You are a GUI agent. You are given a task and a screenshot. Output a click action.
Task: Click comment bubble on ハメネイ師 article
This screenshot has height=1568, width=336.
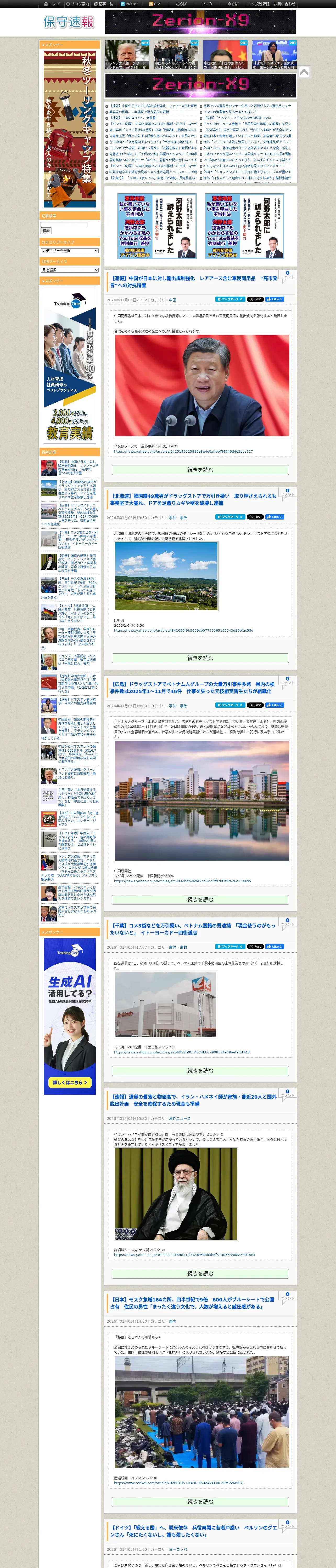click(x=288, y=1094)
